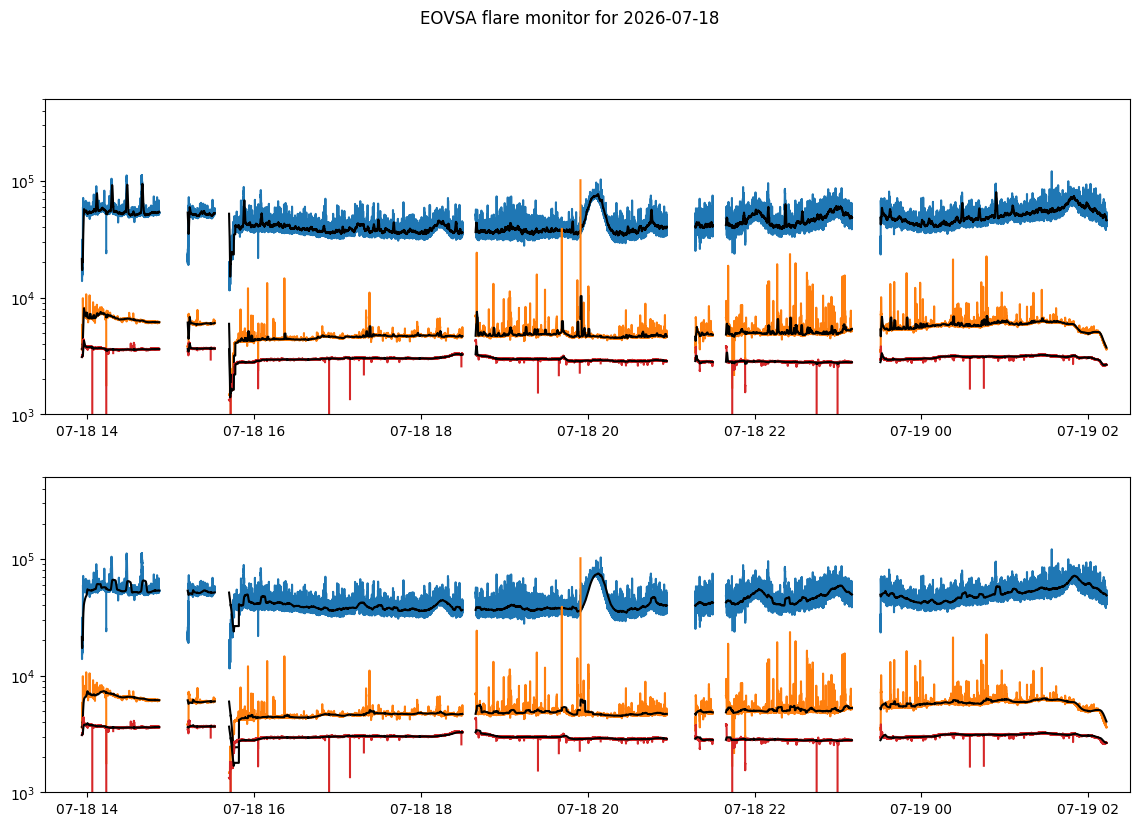Pick upper plot x-axis label "07-18 20"

[x=588, y=431]
